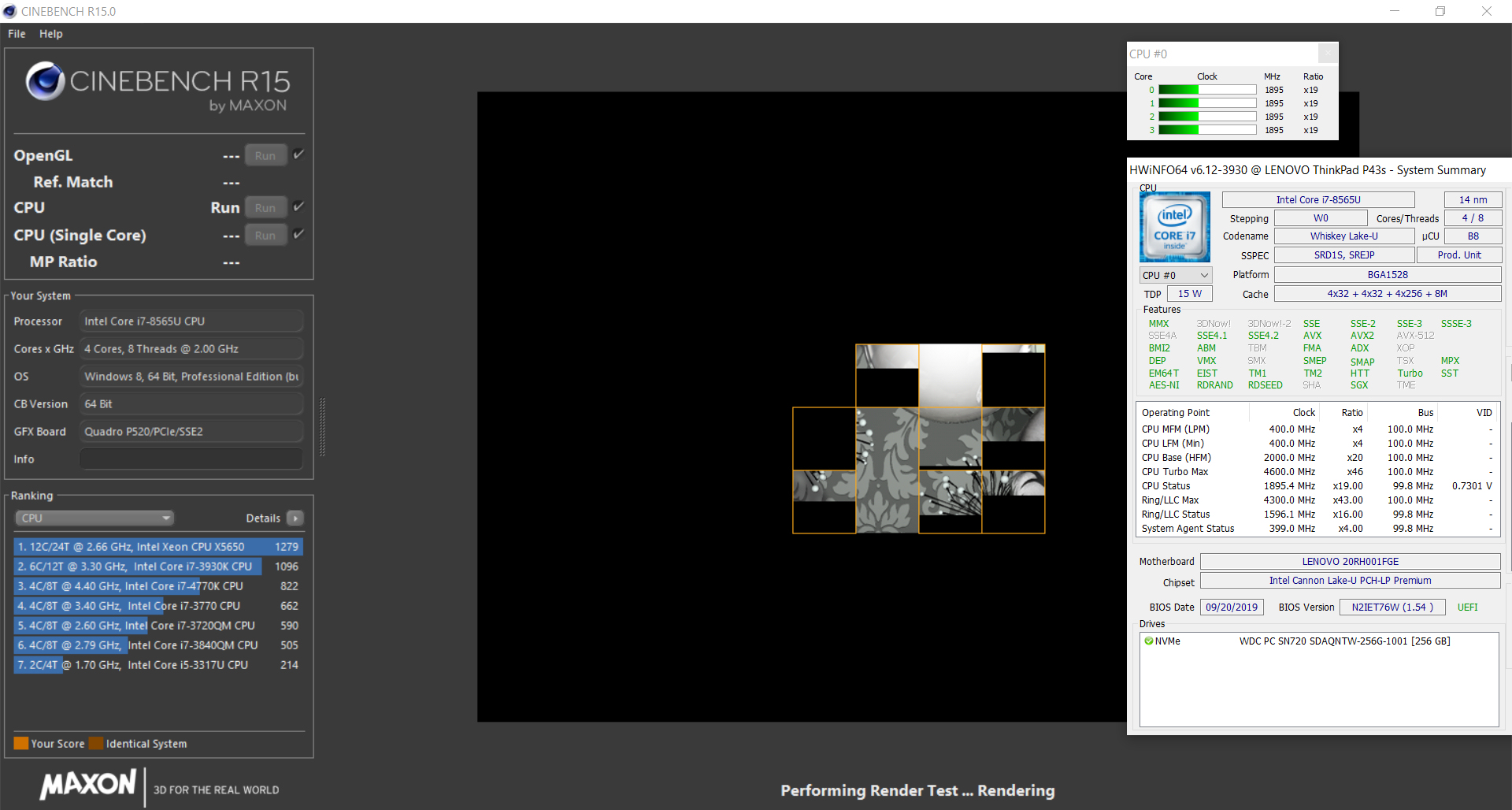Click the Intel Cannon Lake-U PCH-LP Premium chipset field
Viewport: 1512px width, 810px height.
pos(1351,581)
